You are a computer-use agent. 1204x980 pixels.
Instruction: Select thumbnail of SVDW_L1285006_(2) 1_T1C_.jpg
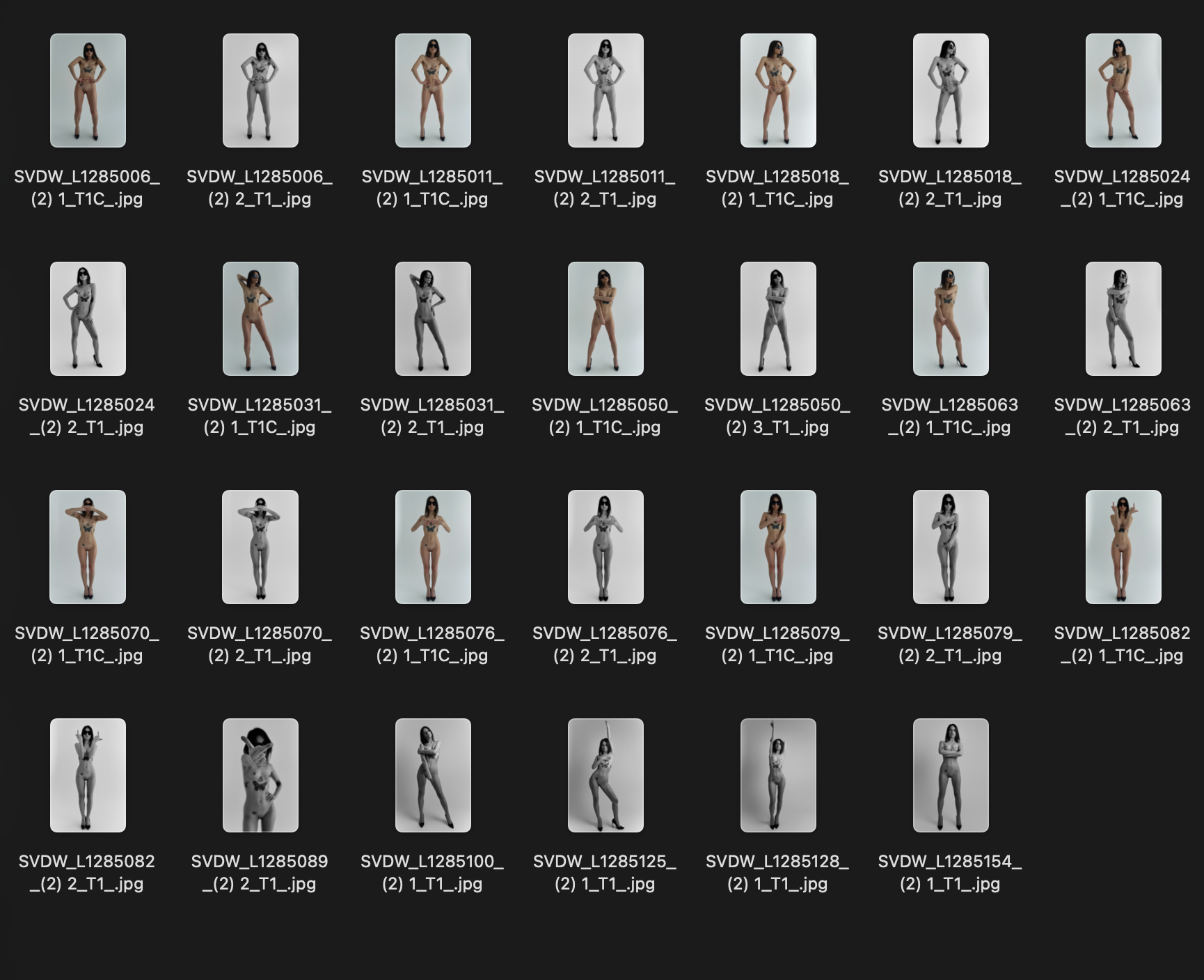coord(88,90)
